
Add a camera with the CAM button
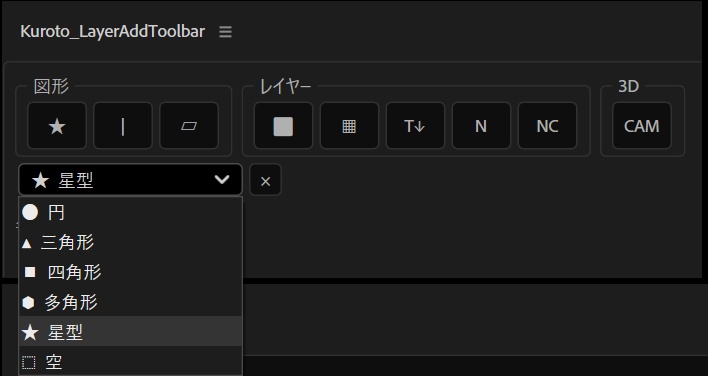[642, 126]
